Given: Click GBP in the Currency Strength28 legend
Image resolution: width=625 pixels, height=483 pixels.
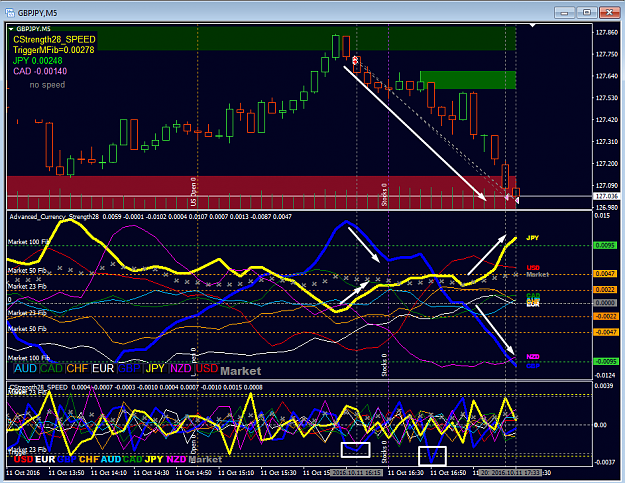Looking at the screenshot, I should pyautogui.click(x=129, y=368).
